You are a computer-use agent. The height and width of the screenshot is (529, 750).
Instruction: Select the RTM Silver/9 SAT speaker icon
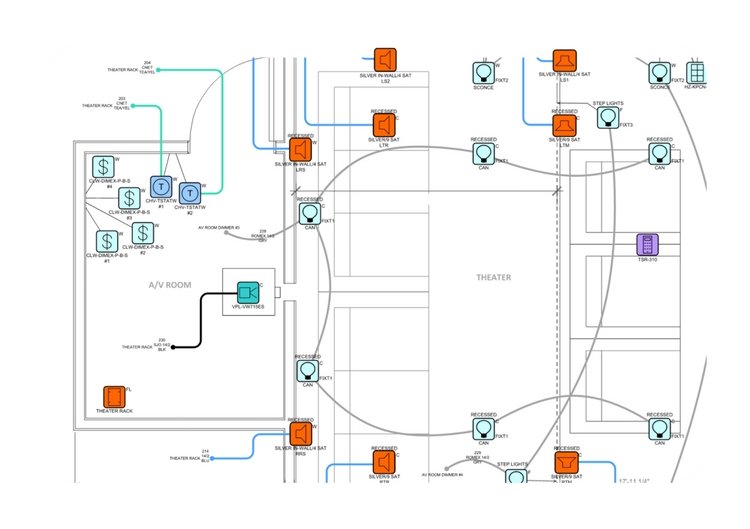point(566,463)
